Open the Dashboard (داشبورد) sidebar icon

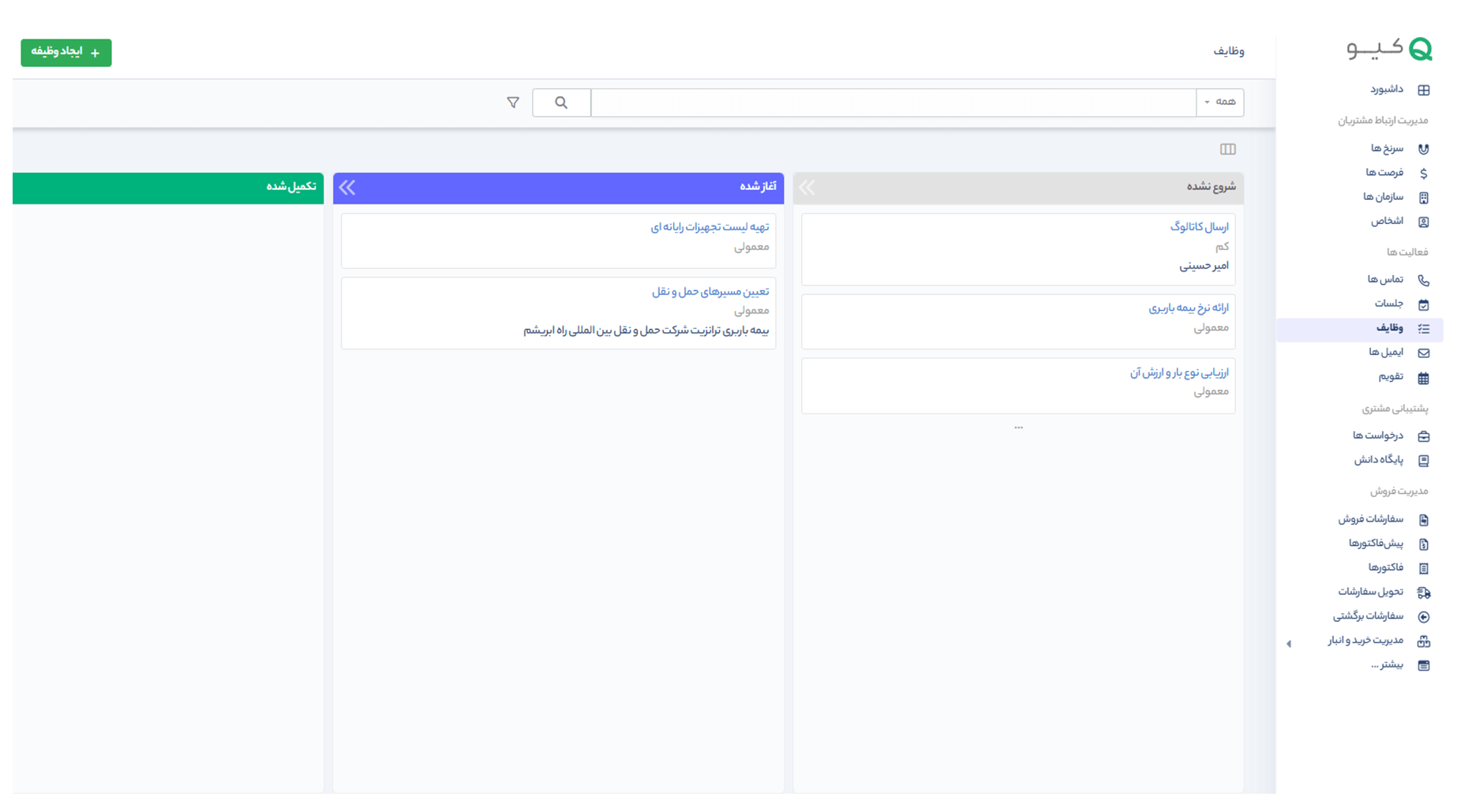point(1423,90)
